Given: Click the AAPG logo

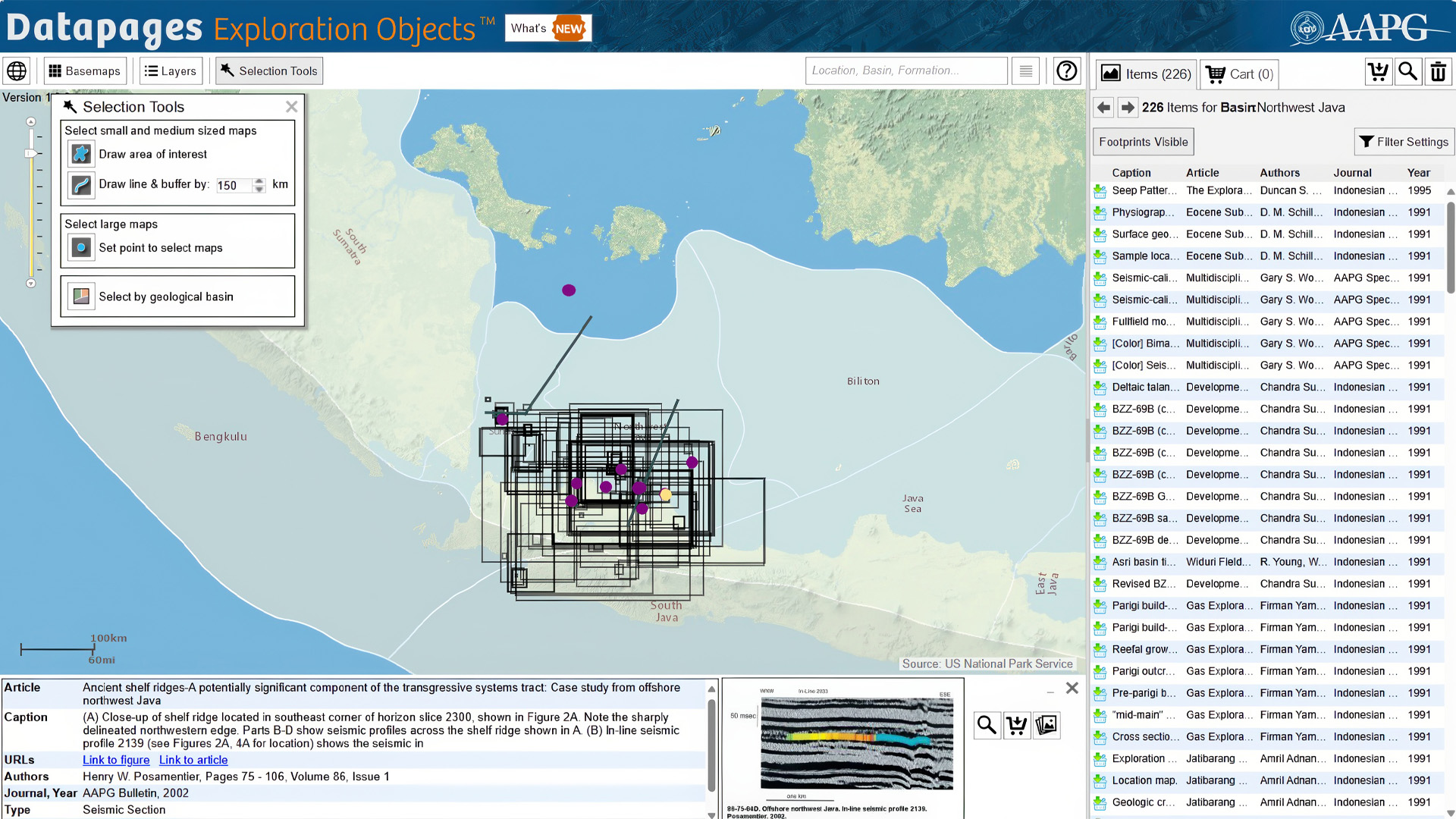Looking at the screenshot, I should pyautogui.click(x=1370, y=27).
